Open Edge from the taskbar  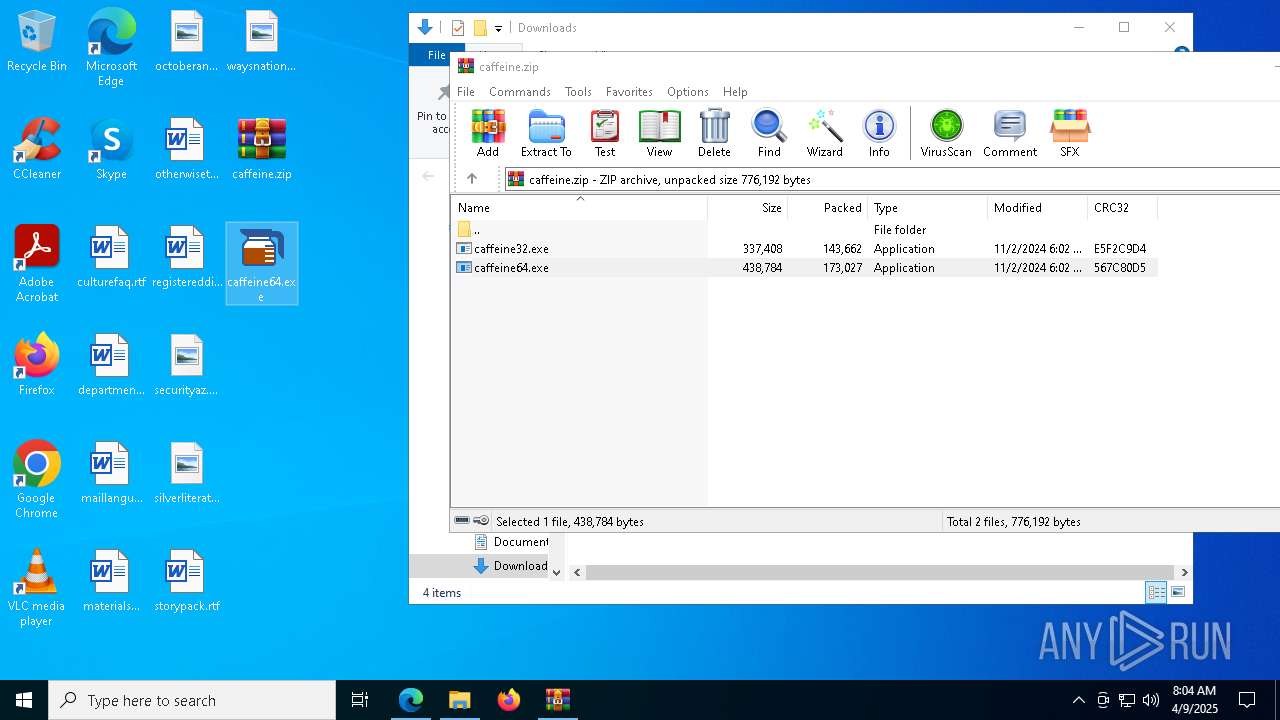(410, 700)
